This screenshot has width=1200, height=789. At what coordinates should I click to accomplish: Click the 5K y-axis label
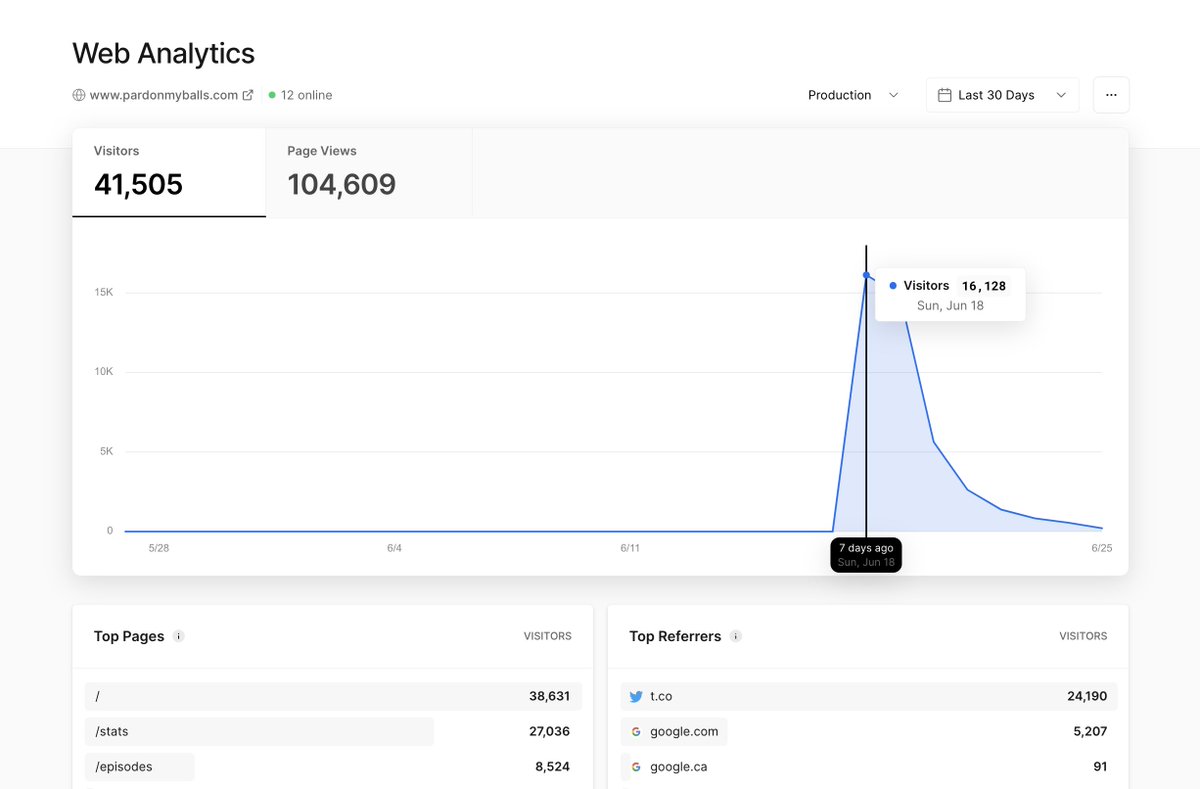[106, 451]
